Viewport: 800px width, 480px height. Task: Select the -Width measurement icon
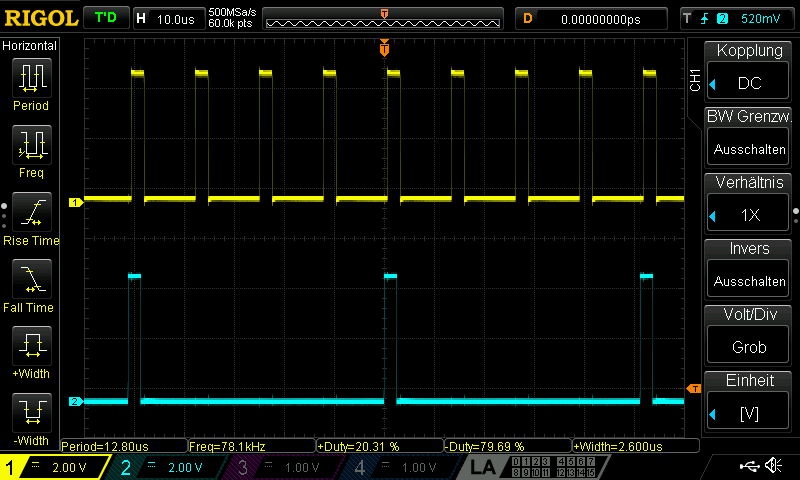click(x=32, y=413)
